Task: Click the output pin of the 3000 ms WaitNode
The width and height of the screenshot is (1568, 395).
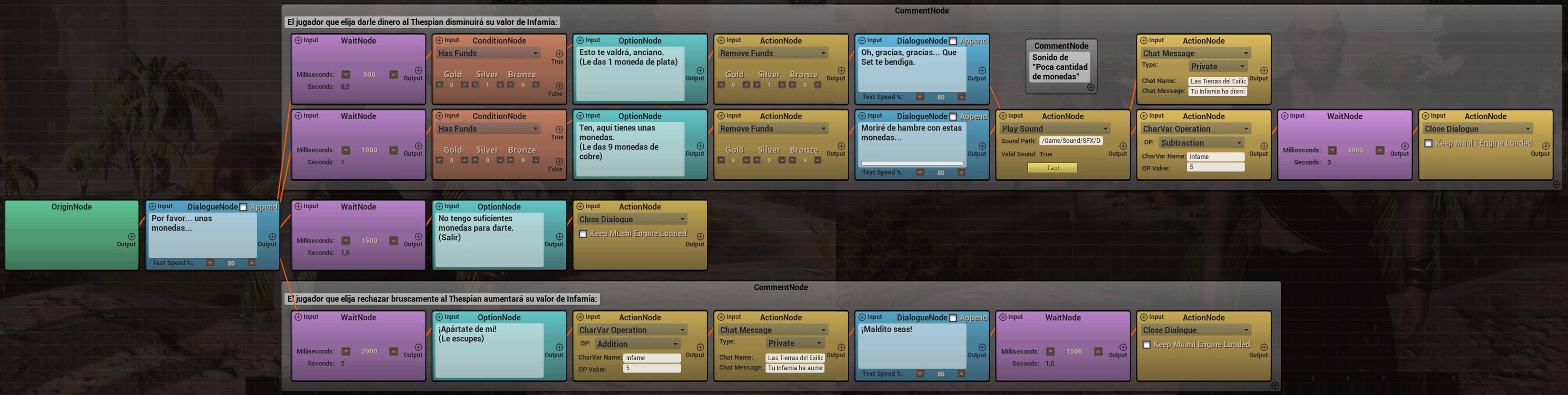Action: click(x=1405, y=146)
